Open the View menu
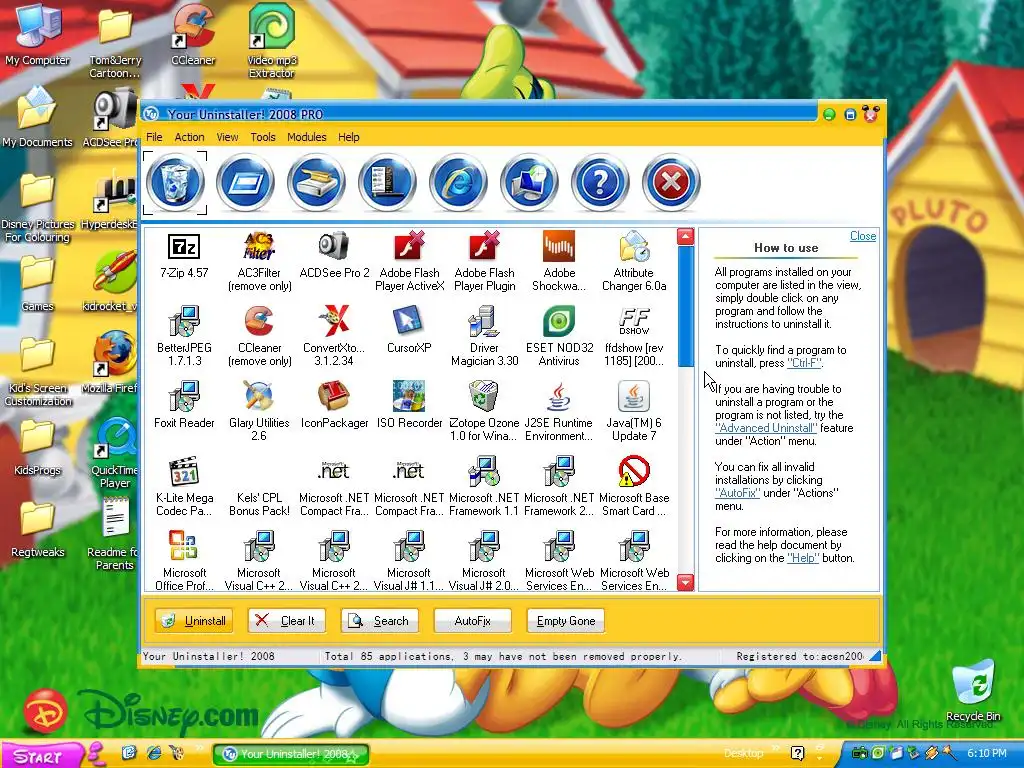The width and height of the screenshot is (1024, 768). click(227, 137)
